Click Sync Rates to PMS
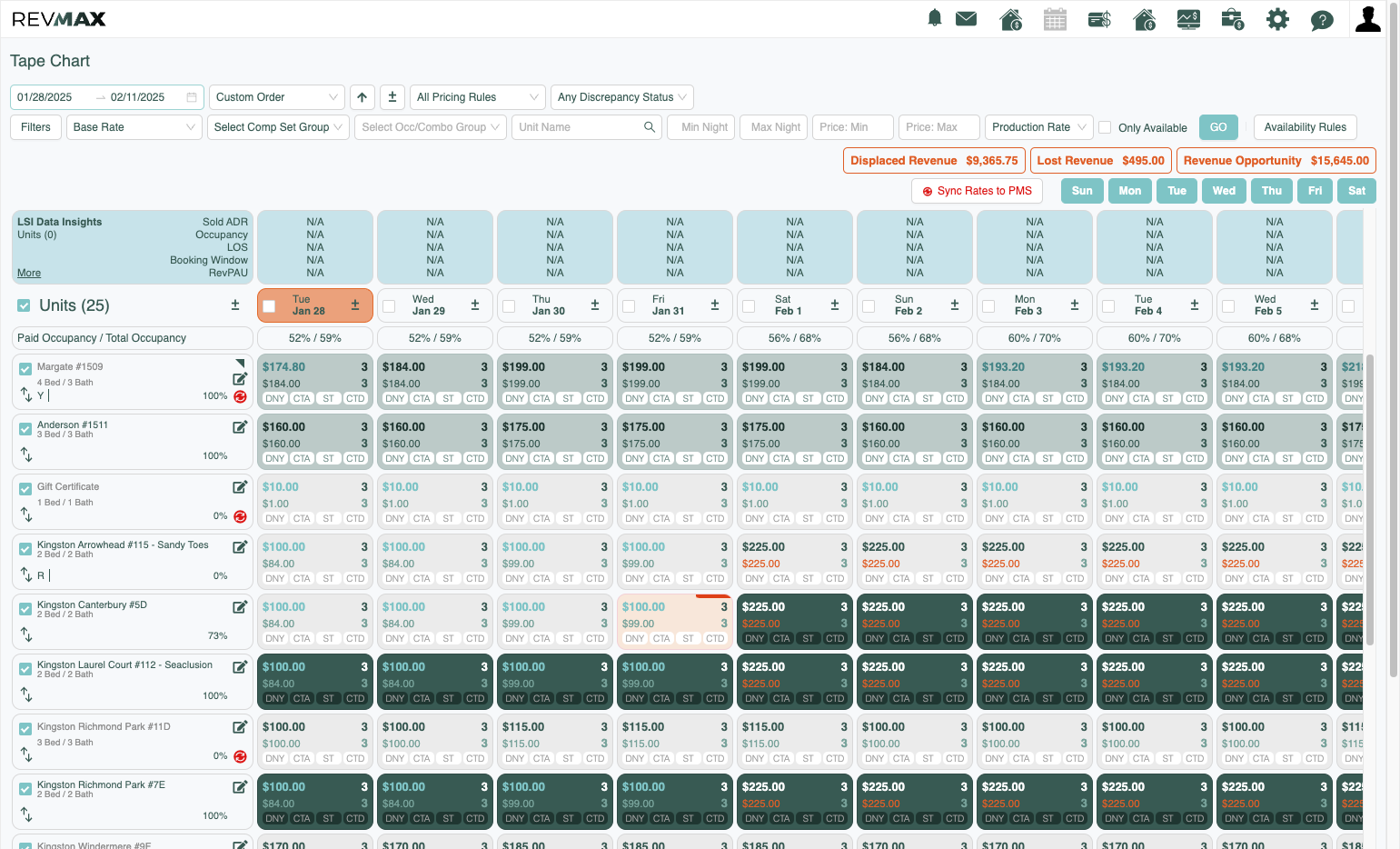 tap(977, 191)
